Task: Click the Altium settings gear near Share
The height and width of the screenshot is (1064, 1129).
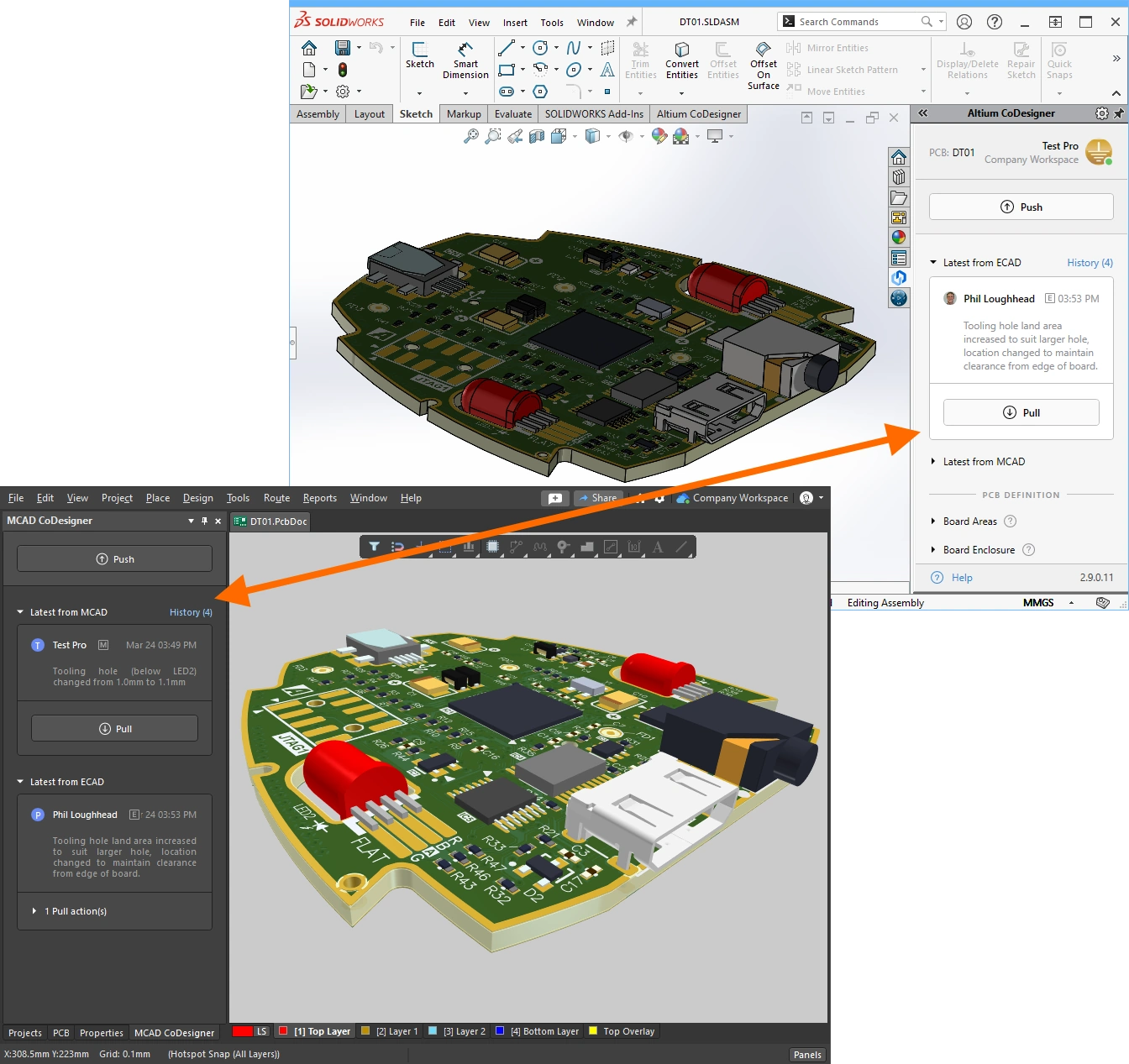Action: (659, 498)
